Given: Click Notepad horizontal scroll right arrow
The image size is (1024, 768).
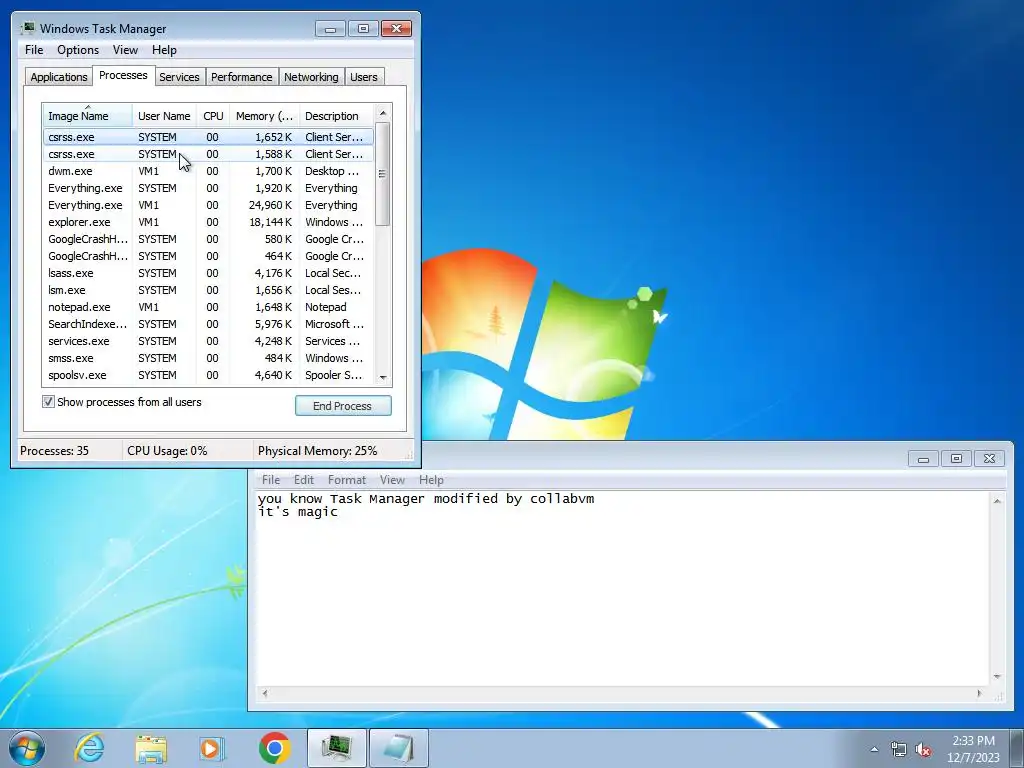Looking at the screenshot, I should click(979, 694).
